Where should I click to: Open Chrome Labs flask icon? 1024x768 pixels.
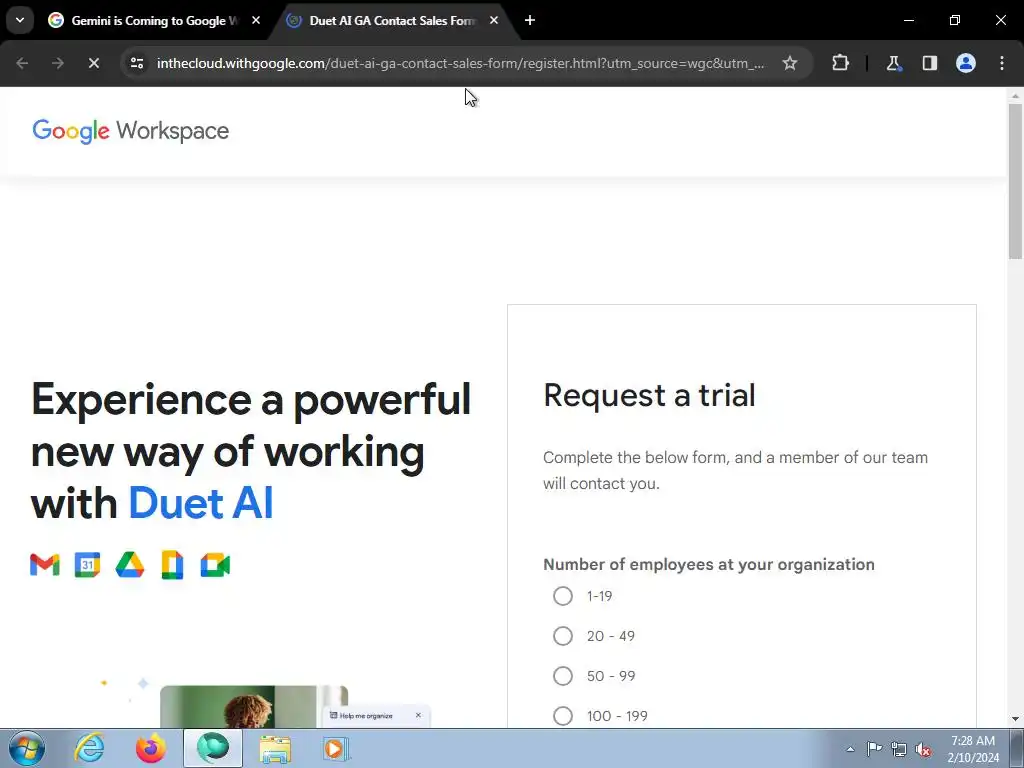click(893, 63)
